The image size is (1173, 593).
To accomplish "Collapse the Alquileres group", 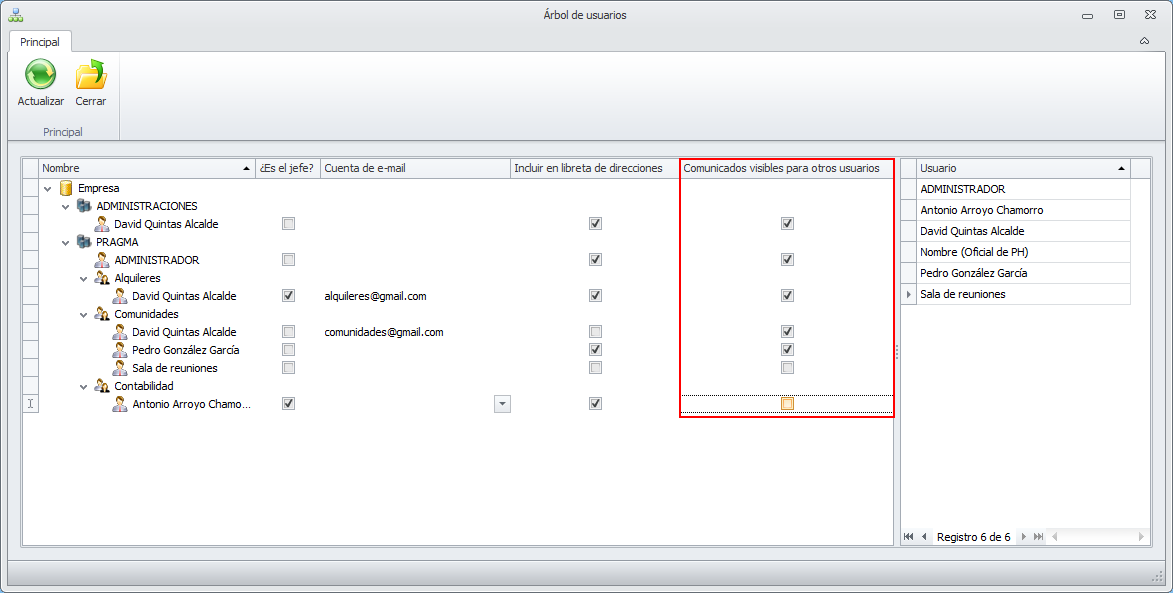I will pos(84,278).
